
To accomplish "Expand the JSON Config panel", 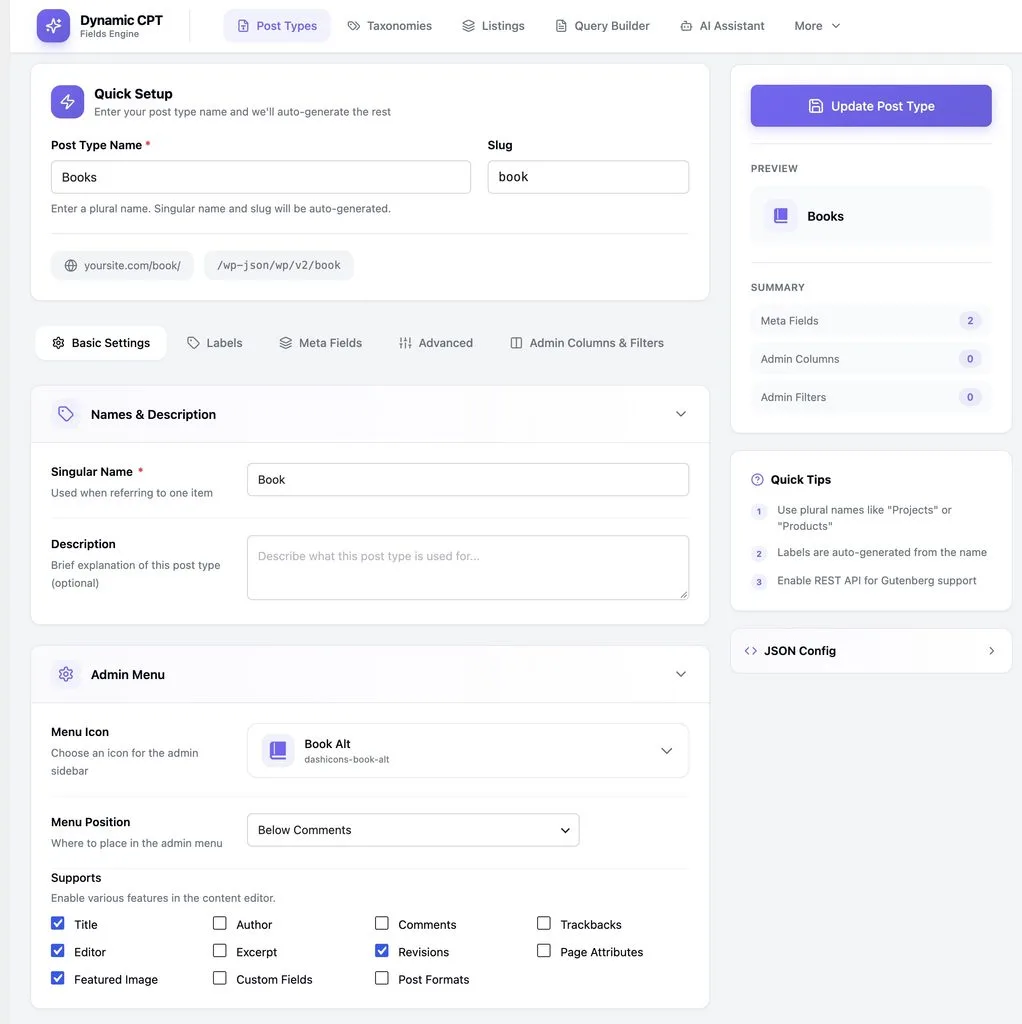I will [x=870, y=650].
